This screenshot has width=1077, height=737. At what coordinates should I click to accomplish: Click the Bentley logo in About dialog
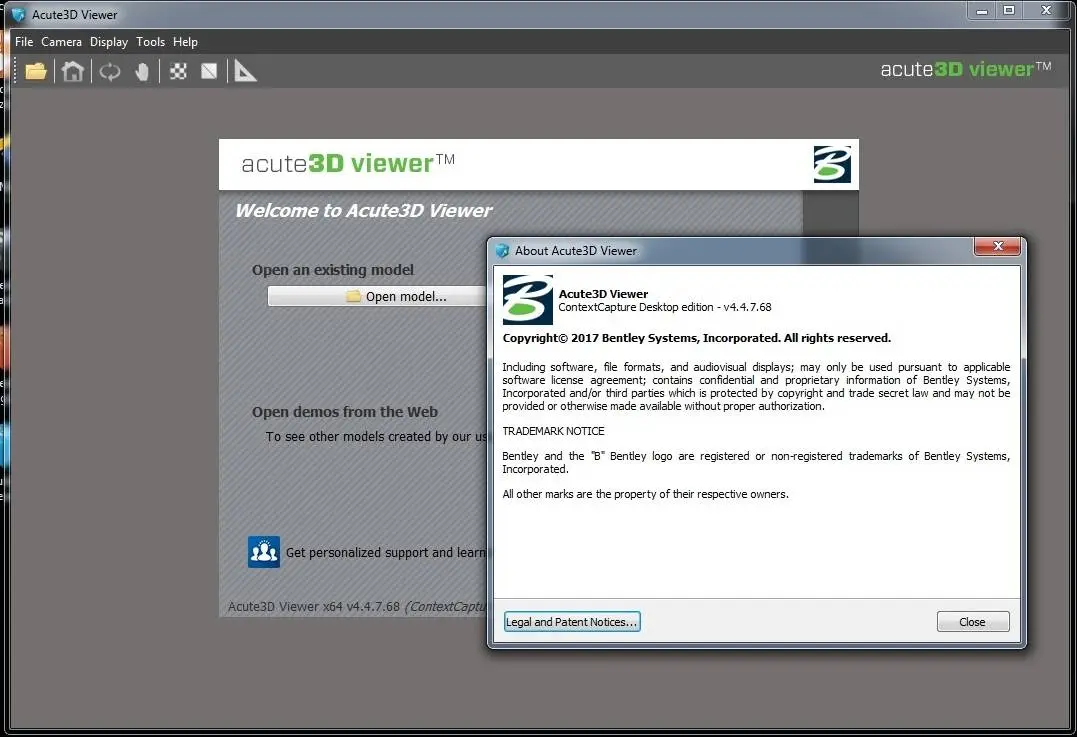[528, 299]
